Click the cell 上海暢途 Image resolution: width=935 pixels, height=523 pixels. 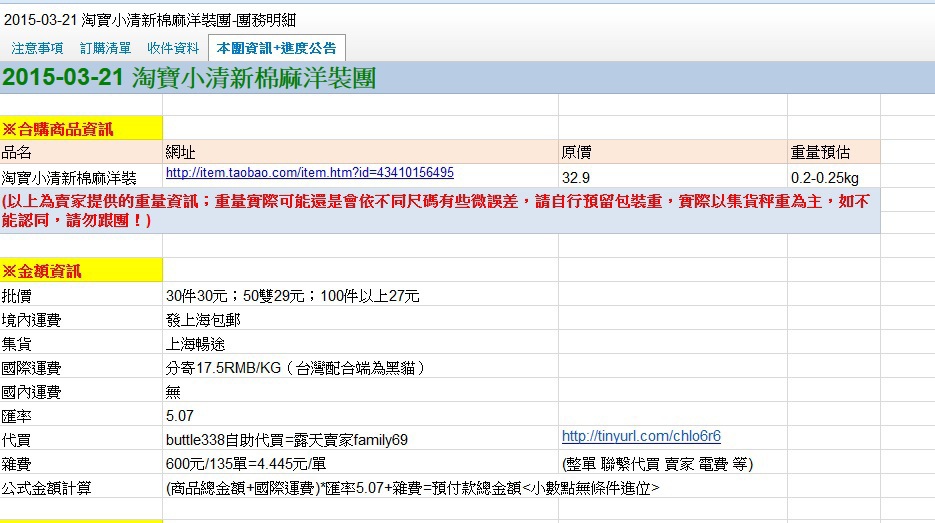[x=360, y=343]
